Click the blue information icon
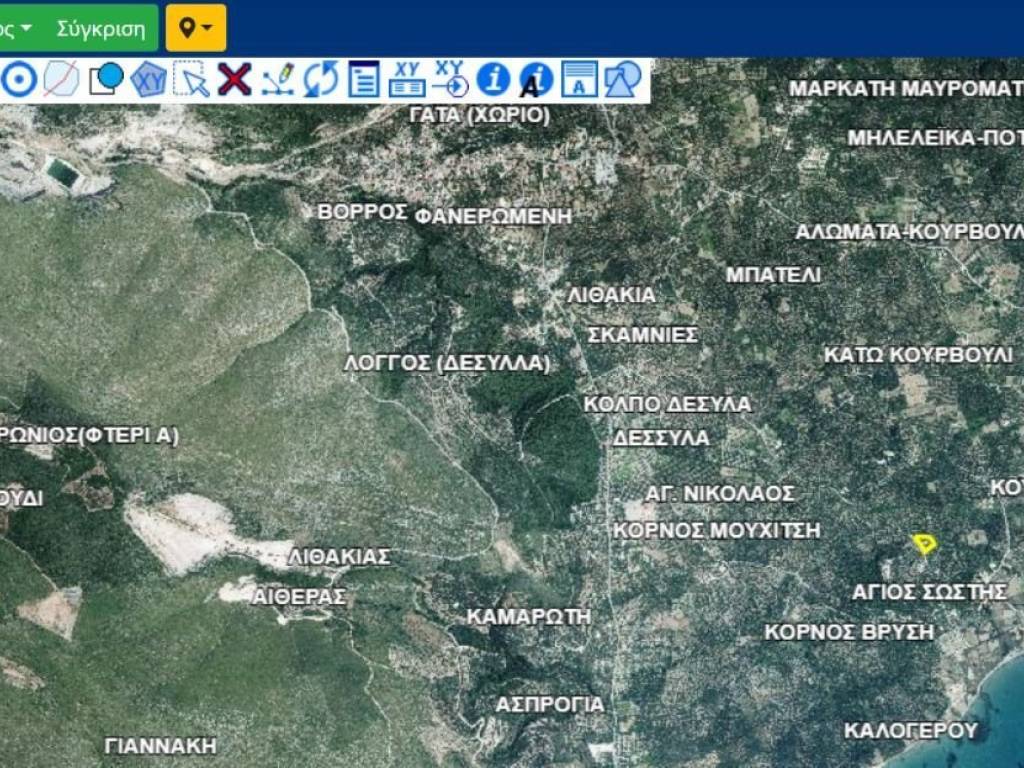The height and width of the screenshot is (768, 1024). 493,79
